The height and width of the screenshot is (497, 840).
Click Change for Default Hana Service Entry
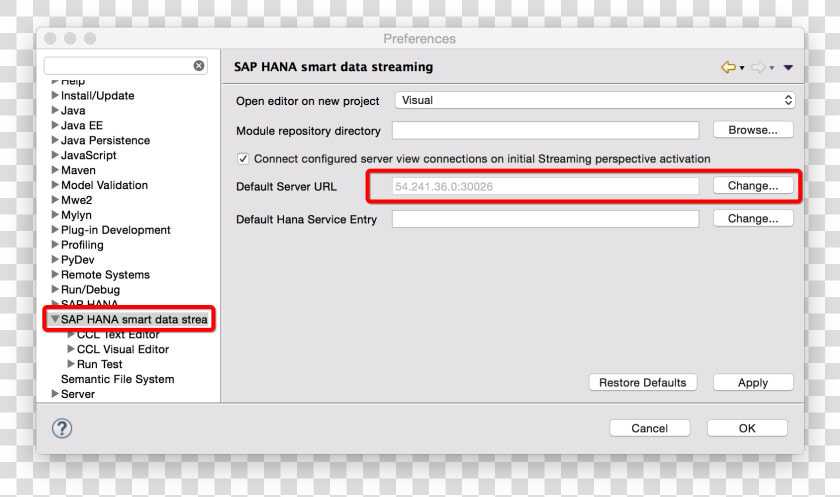tap(753, 218)
